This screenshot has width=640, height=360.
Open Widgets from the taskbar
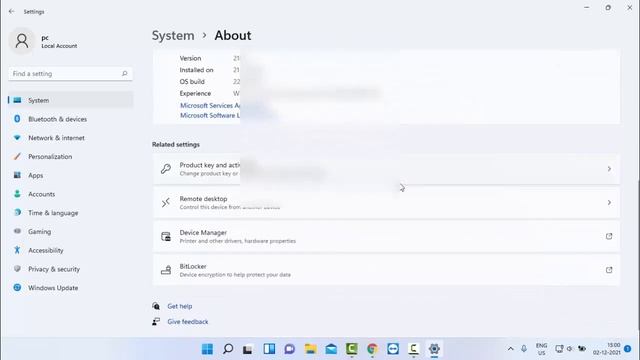click(x=269, y=349)
